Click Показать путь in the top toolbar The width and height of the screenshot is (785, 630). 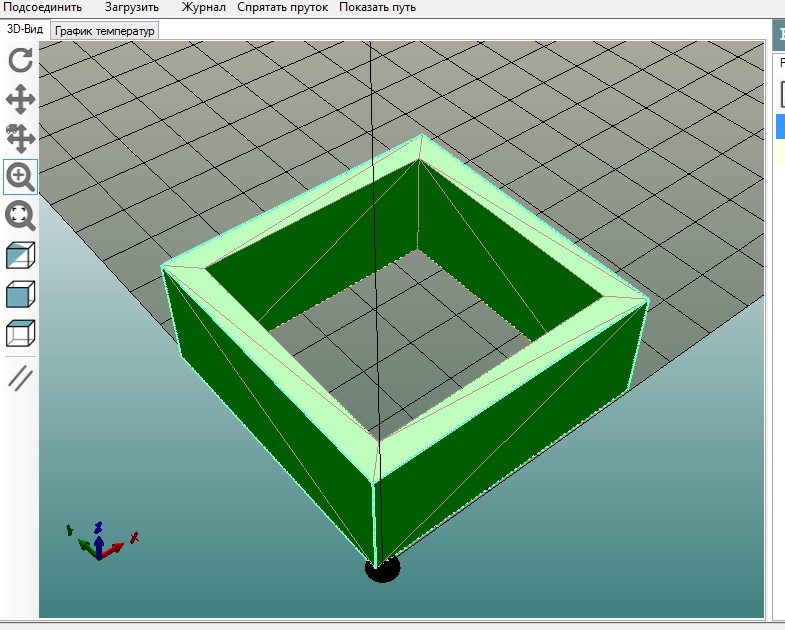coord(377,8)
